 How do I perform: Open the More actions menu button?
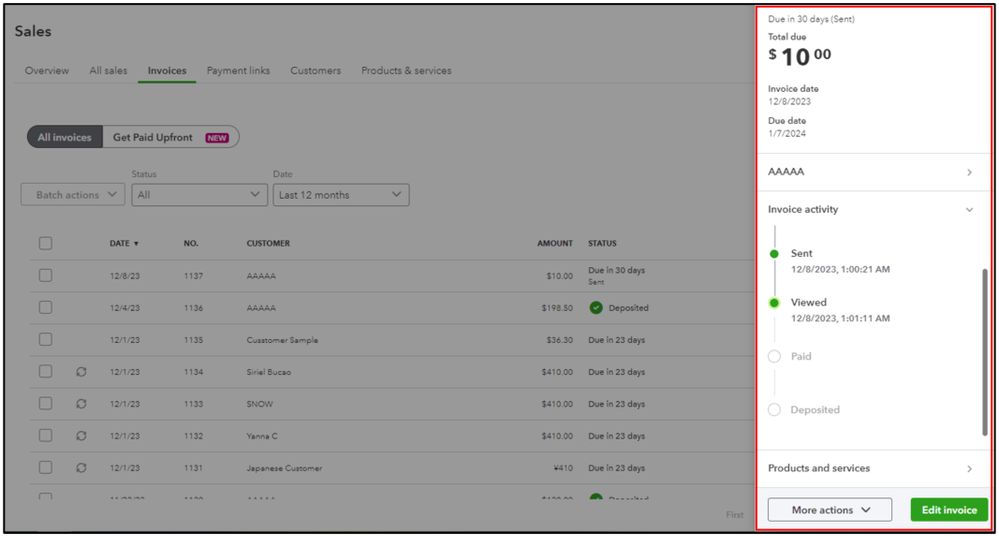[x=829, y=510]
